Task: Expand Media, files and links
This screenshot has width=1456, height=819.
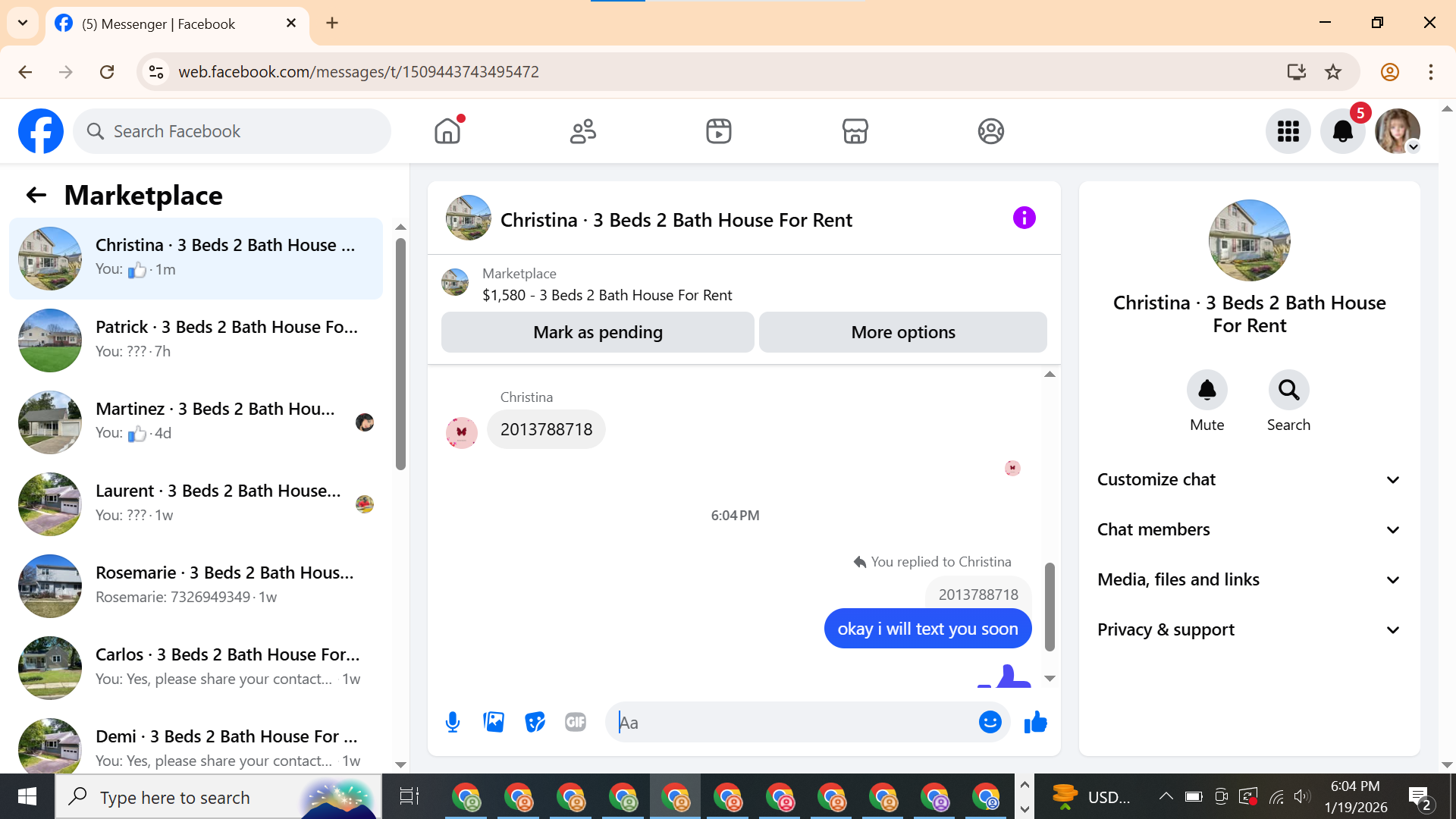Action: (1249, 580)
